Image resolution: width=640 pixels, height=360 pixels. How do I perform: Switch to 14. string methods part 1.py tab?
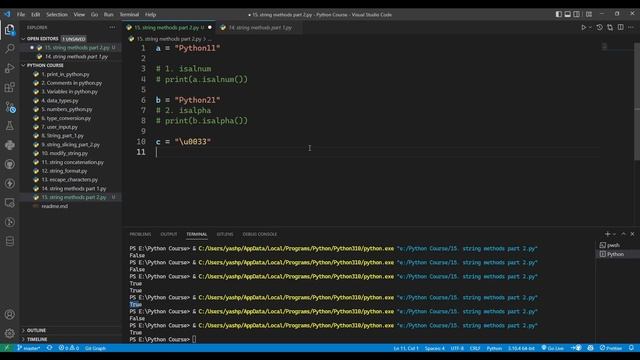pos(259,27)
